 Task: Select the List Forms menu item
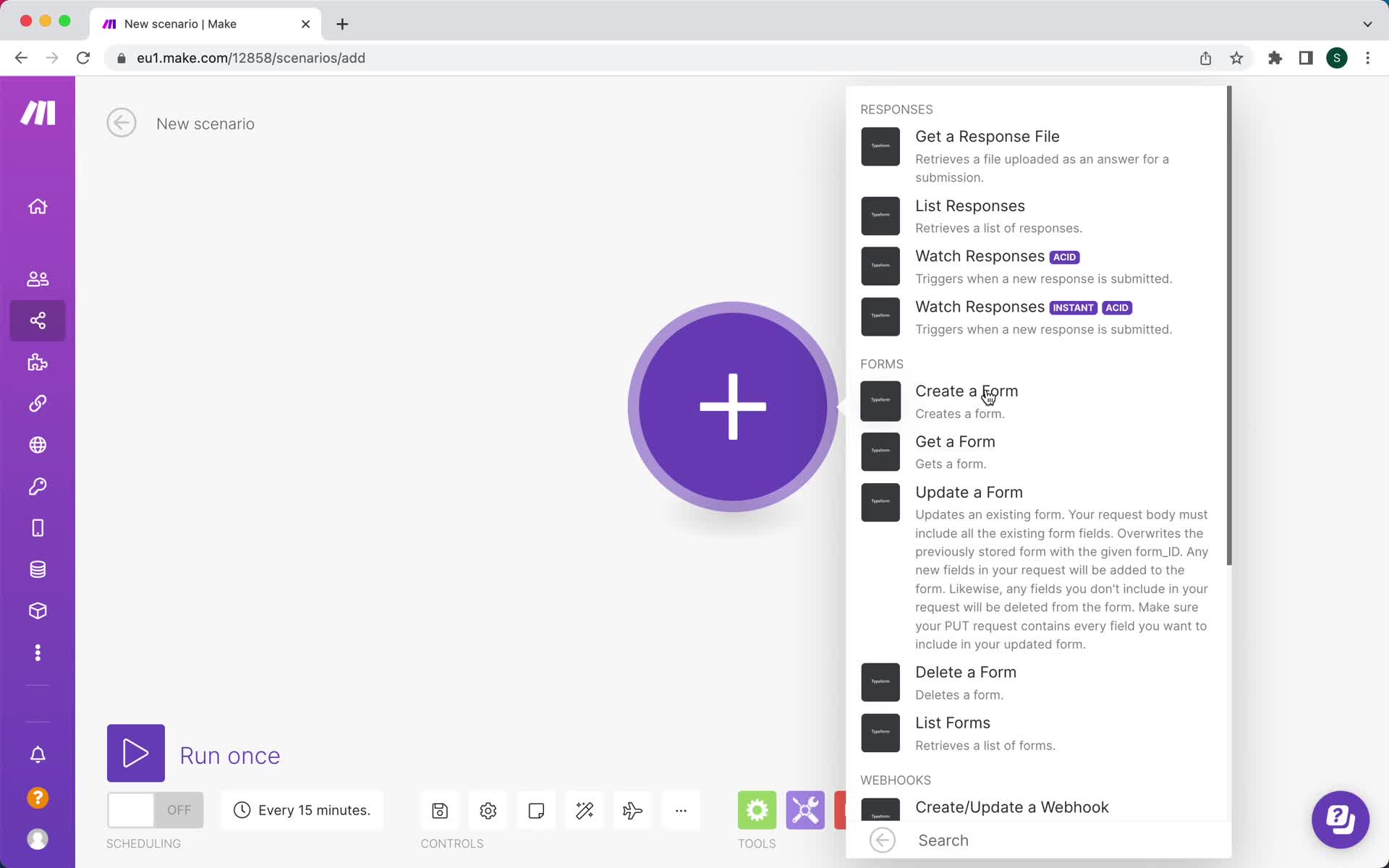coord(953,722)
